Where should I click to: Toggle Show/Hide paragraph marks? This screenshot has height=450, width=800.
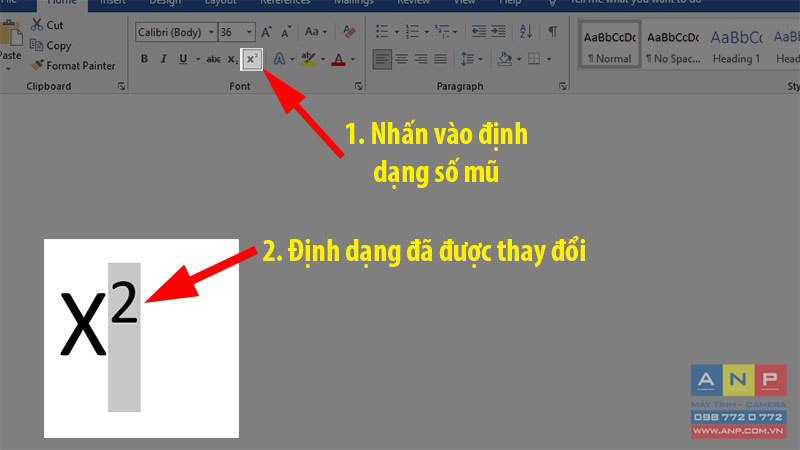click(x=553, y=32)
